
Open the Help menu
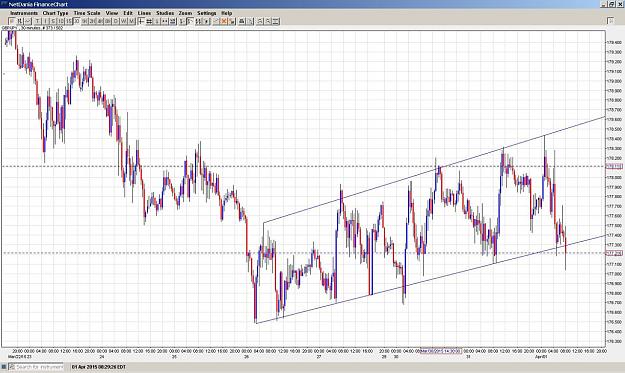coord(227,13)
